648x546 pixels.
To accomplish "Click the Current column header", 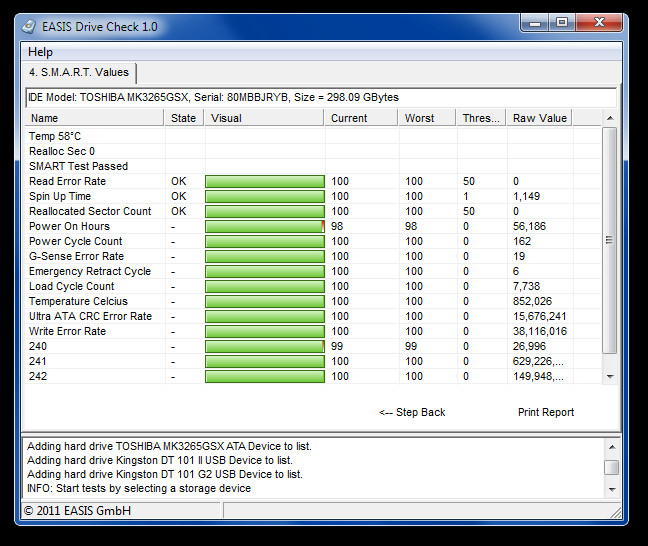I will [x=361, y=118].
